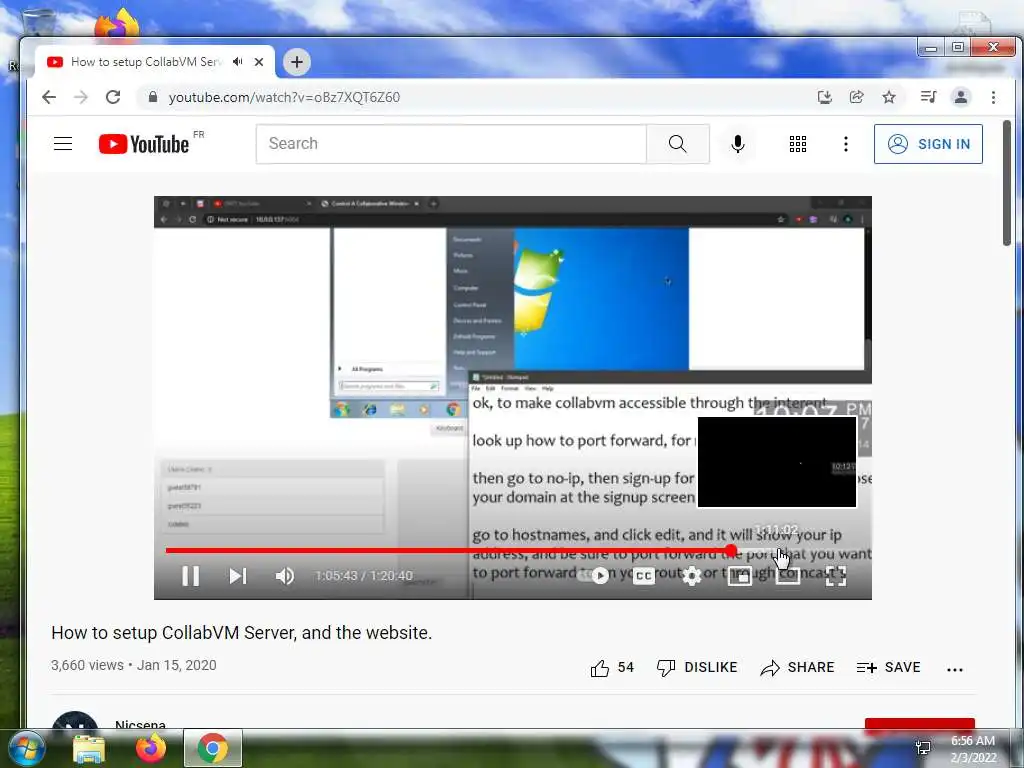
Task: Start voice search with the microphone
Action: [738, 144]
